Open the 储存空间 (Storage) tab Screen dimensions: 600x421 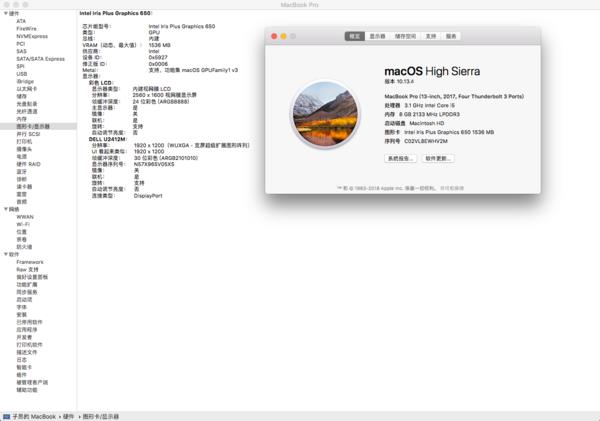pos(402,35)
